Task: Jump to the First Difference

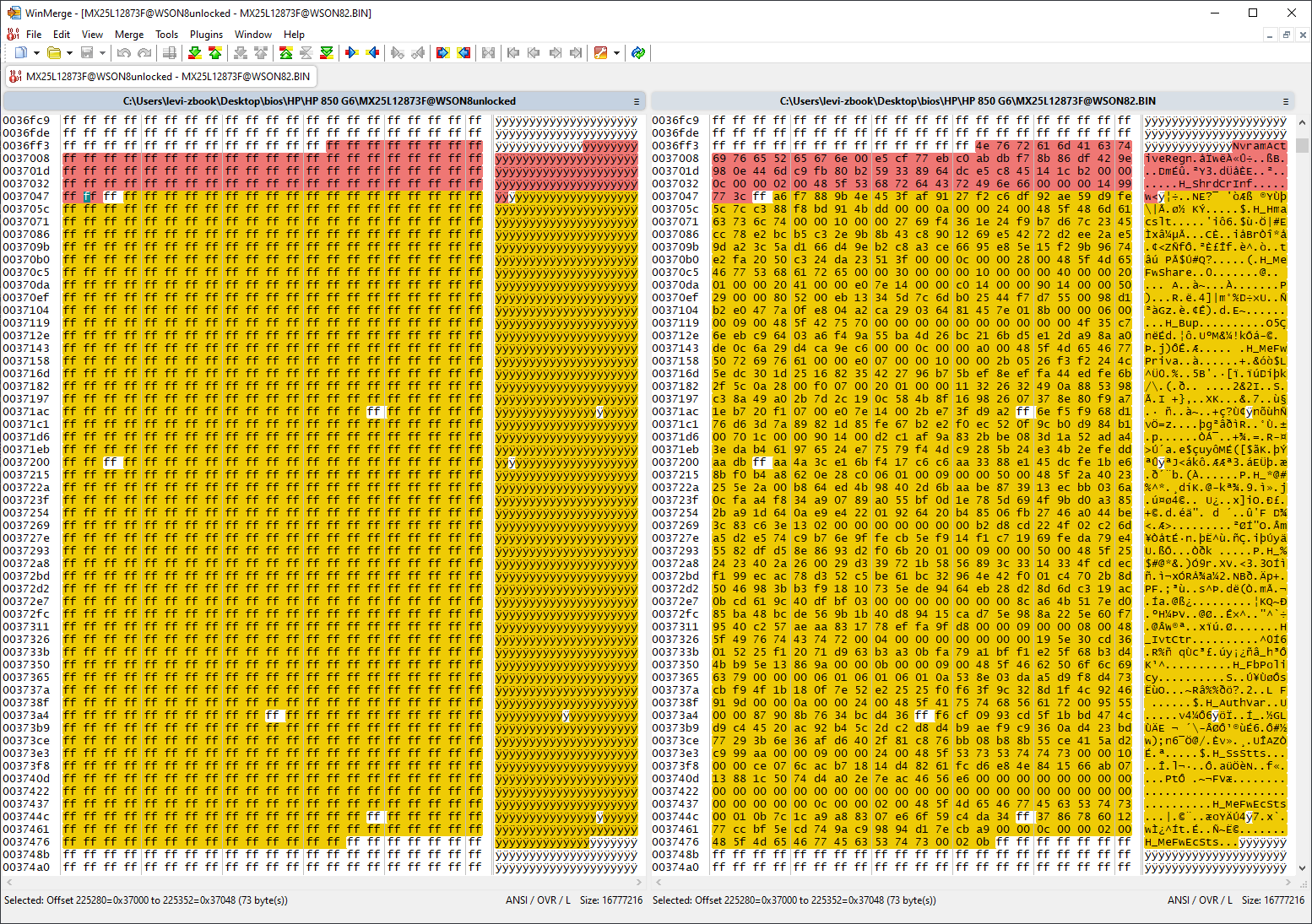Action: pyautogui.click(x=285, y=53)
